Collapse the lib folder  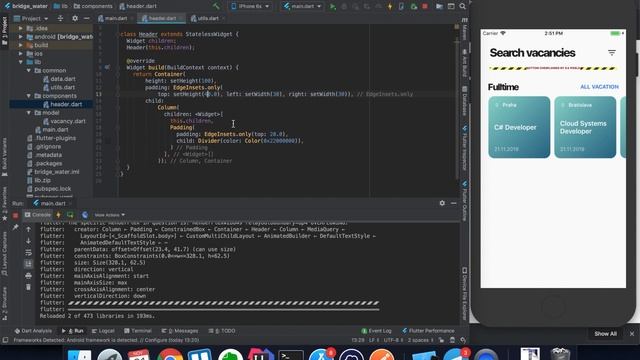pos(20,62)
